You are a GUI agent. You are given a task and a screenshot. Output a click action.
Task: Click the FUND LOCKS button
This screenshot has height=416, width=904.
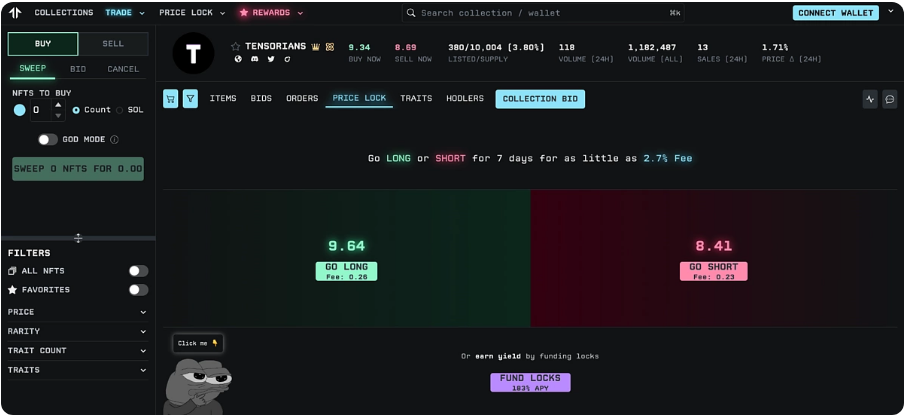(x=530, y=383)
